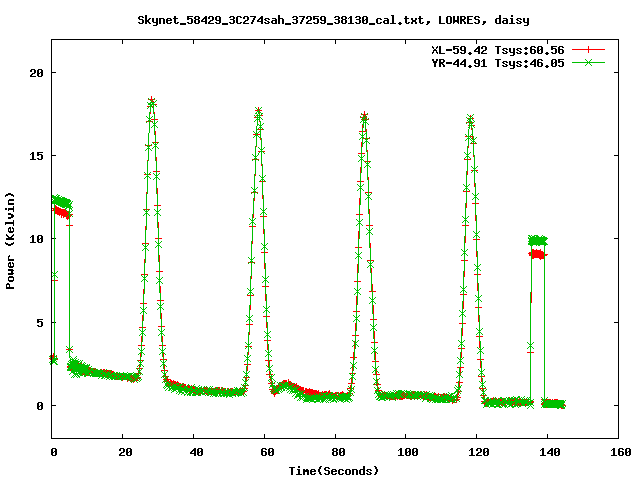The height and width of the screenshot is (480, 640).
Task: Click the green calibration plateau near 137 seconds
Action: pyautogui.click(x=538, y=240)
